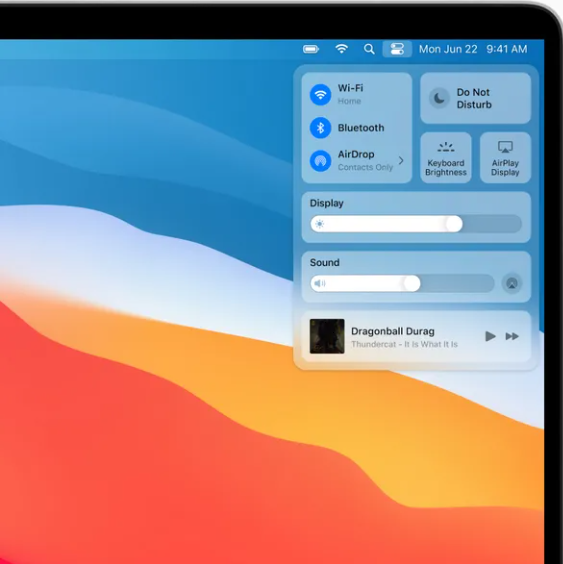Click the Display heading
563x564 pixels.
pos(326,203)
